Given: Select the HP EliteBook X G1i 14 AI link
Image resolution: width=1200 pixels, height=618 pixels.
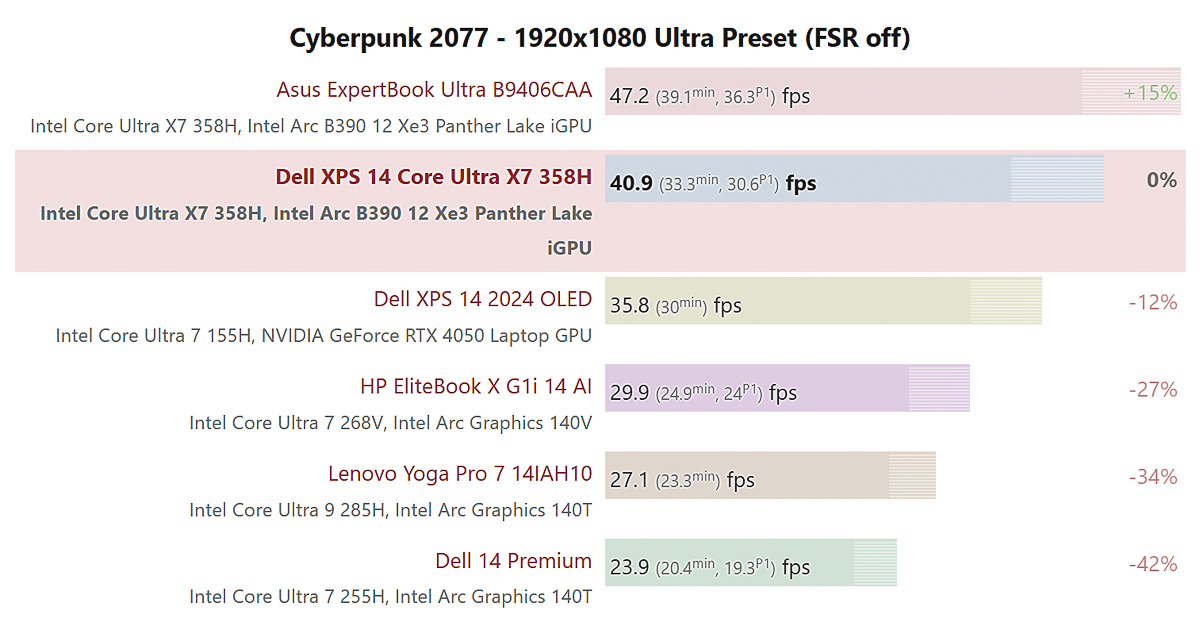Looking at the screenshot, I should coord(476,386).
